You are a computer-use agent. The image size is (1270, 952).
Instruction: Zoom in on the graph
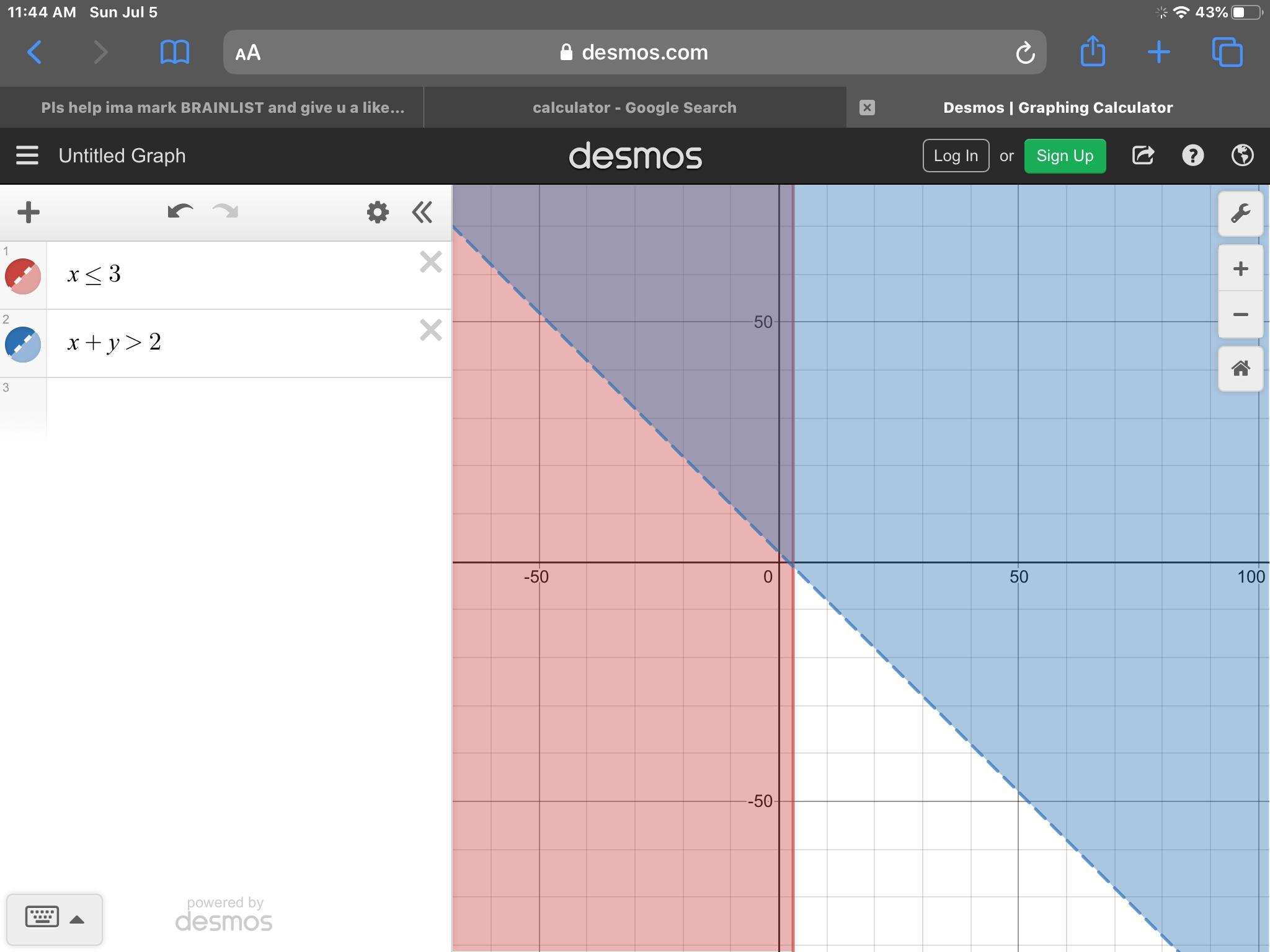tap(1240, 269)
